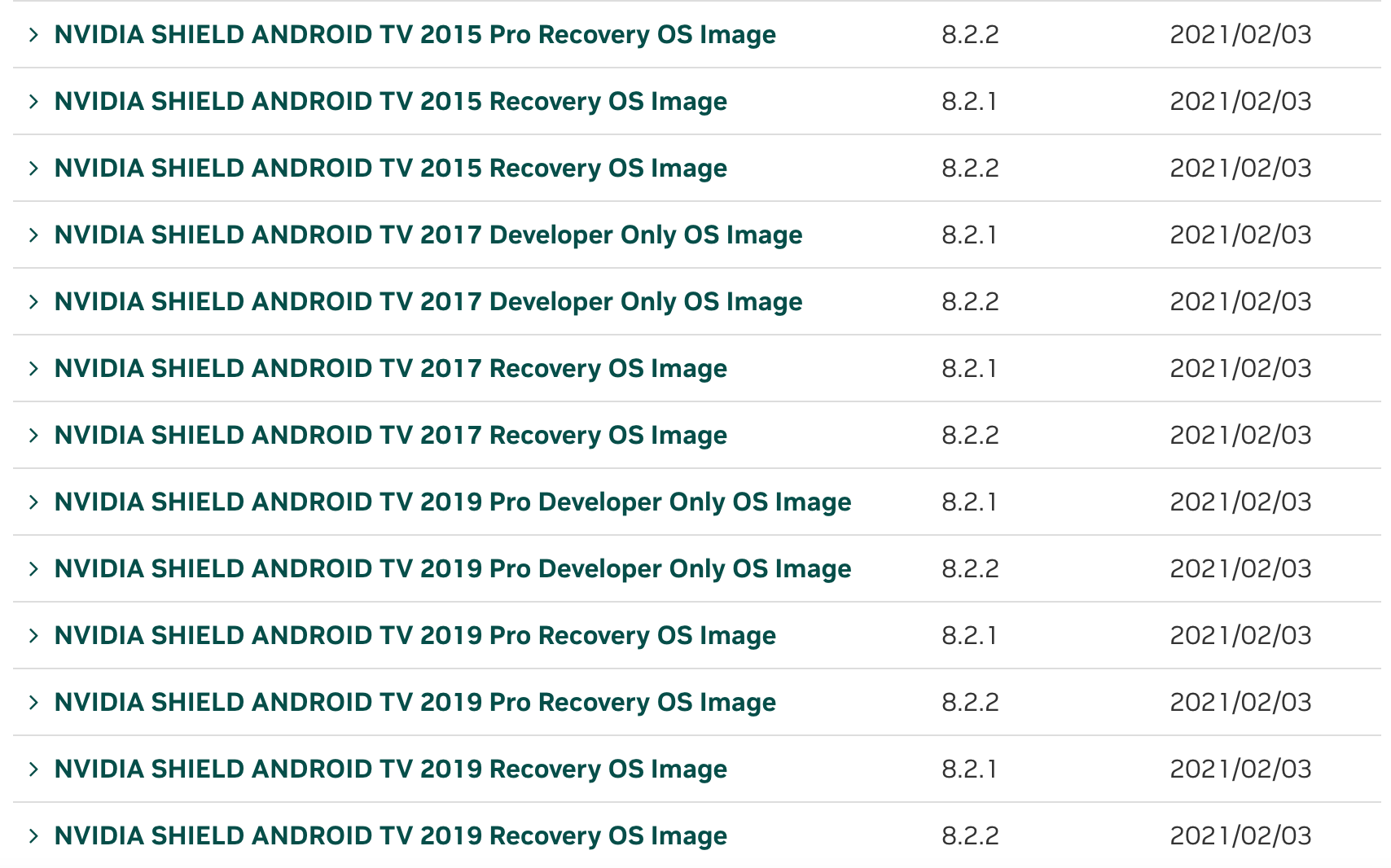Image resolution: width=1391 pixels, height=868 pixels.
Task: Open SHIELD TV 2017 Recovery OS Image title, version 8.2.2
Action: tap(391, 436)
